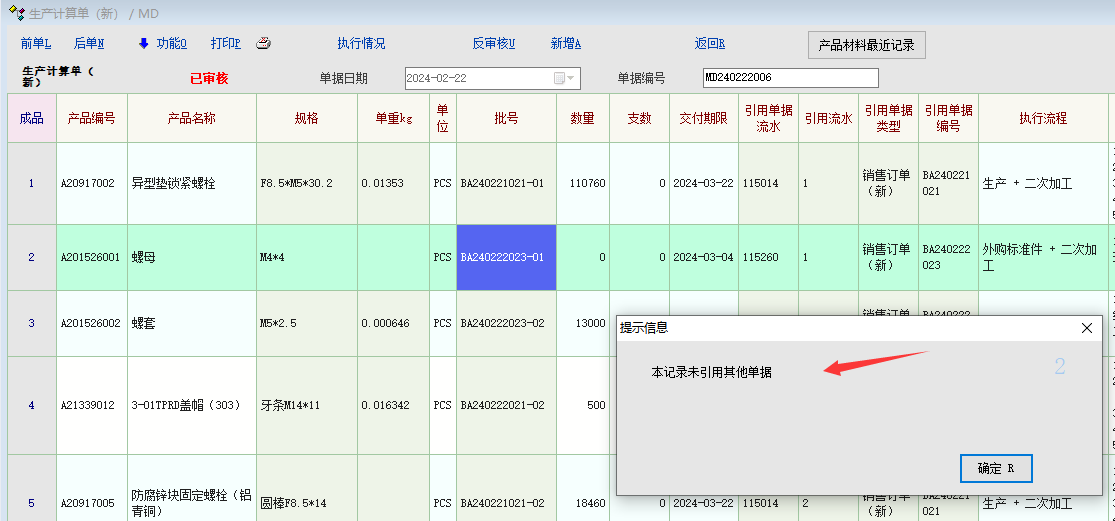Click the 单据编号 field MD240222006
The width and height of the screenshot is (1115, 521).
coord(790,78)
